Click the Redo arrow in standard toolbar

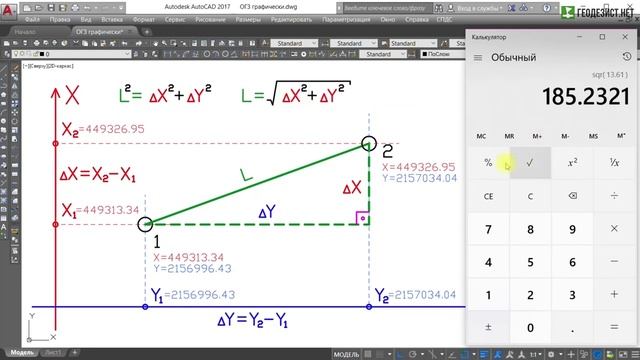[138, 43]
